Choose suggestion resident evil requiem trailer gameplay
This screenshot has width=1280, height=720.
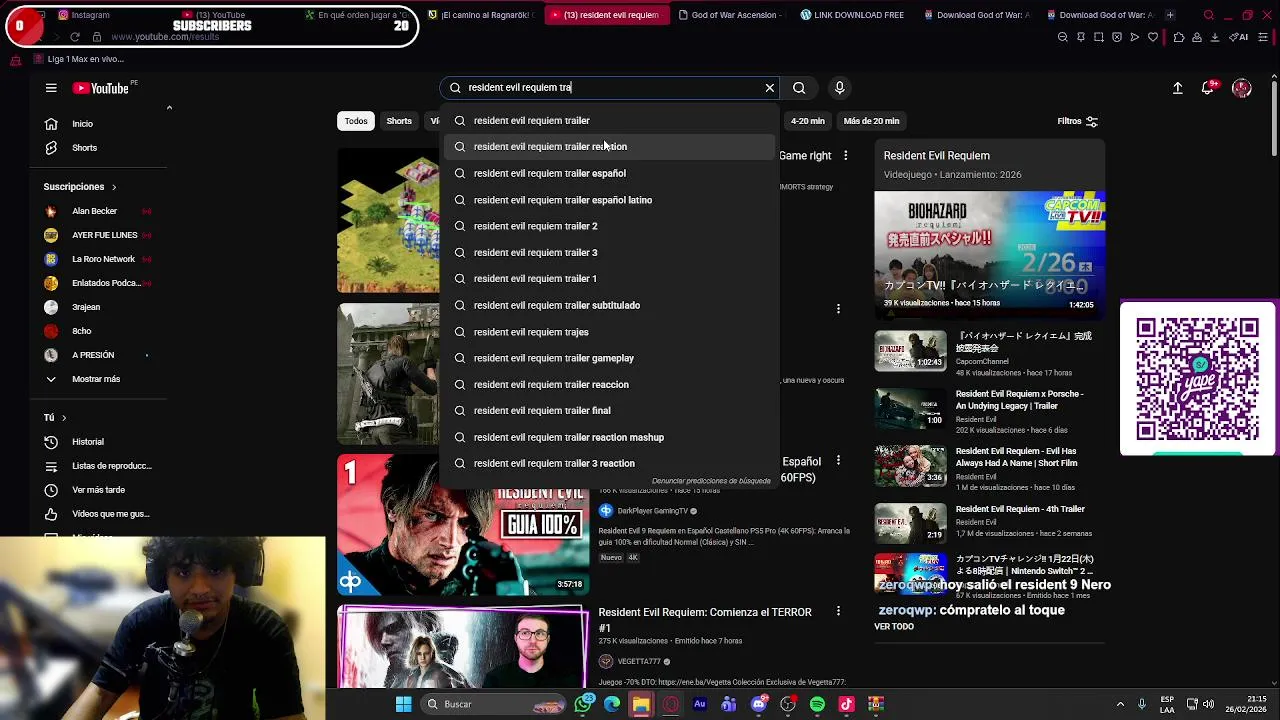click(610, 358)
